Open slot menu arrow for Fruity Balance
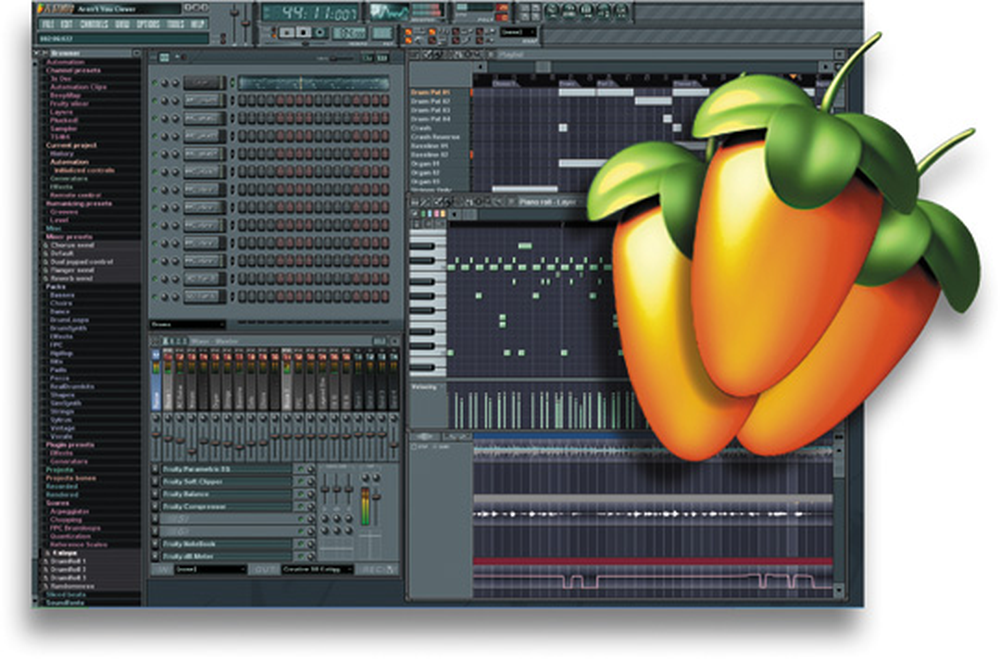This screenshot has width=1000, height=659. click(155, 494)
